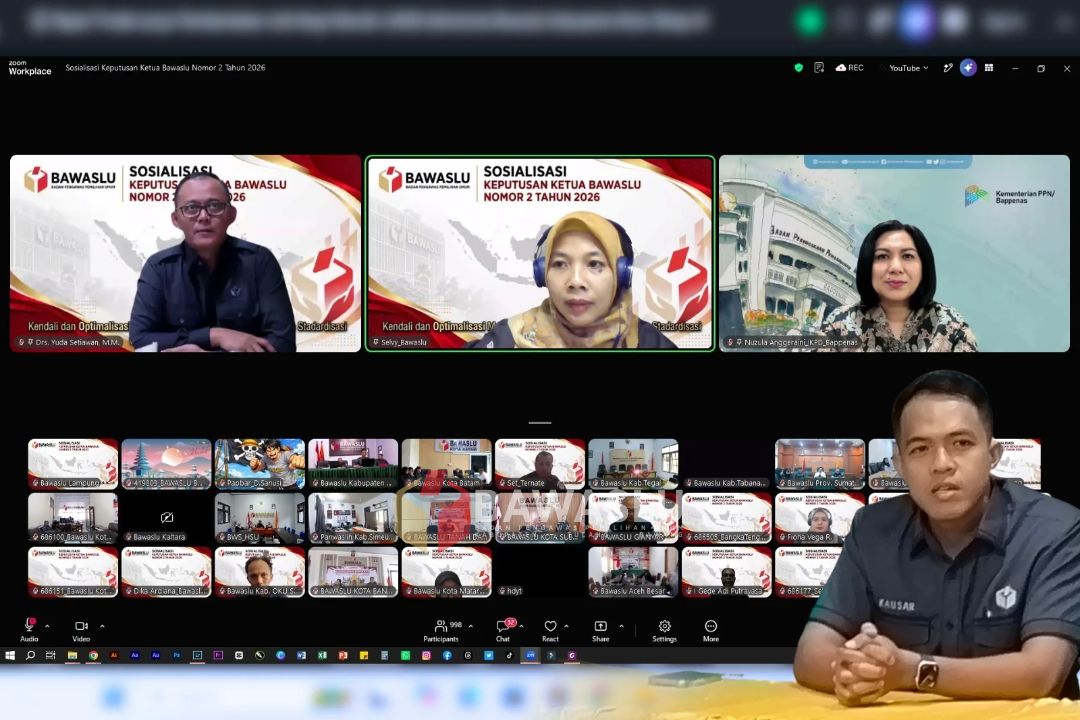
Task: Select the Selvy_Bawaslu speaker video tile
Action: [x=540, y=254]
